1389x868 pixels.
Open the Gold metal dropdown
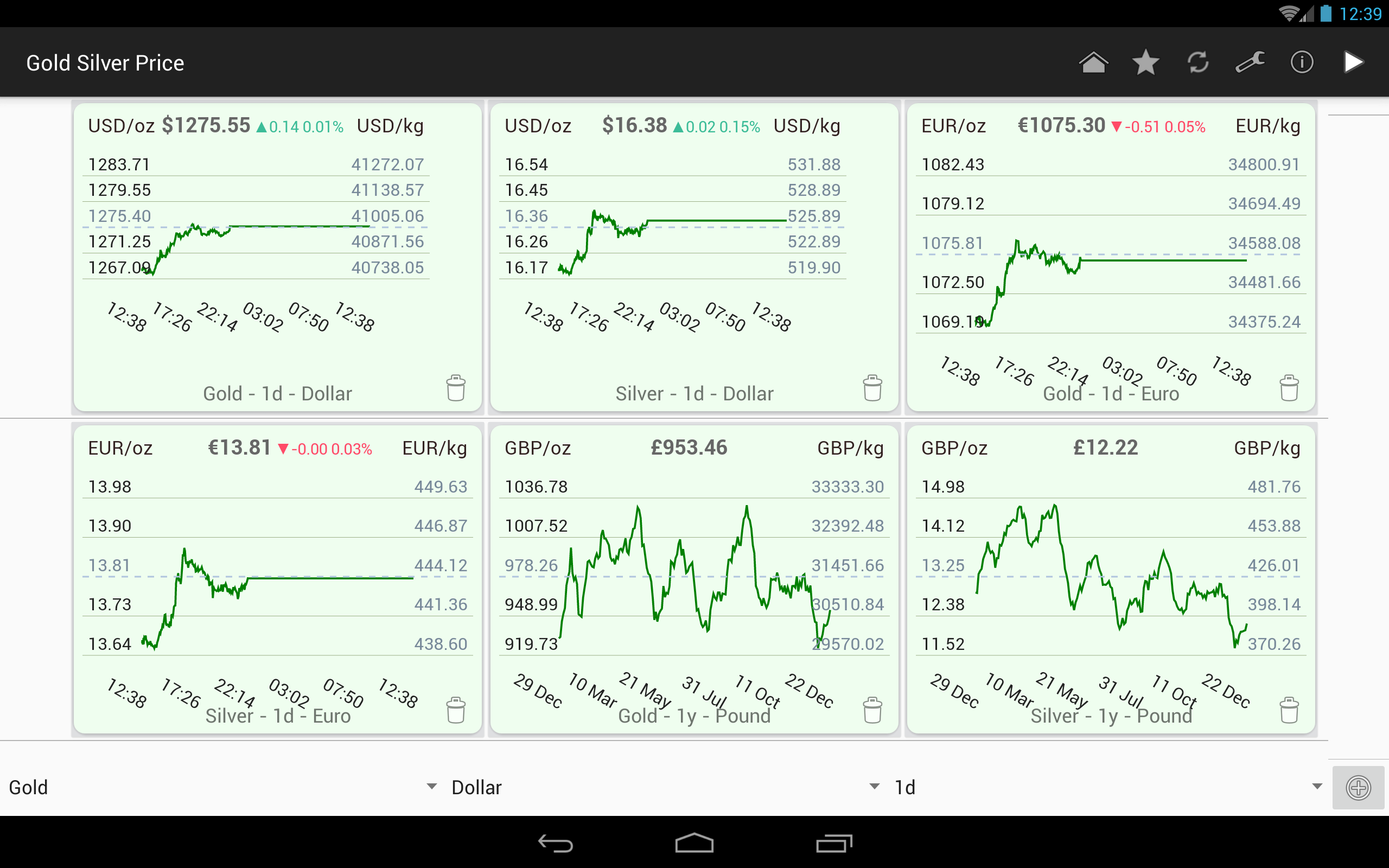[221, 788]
